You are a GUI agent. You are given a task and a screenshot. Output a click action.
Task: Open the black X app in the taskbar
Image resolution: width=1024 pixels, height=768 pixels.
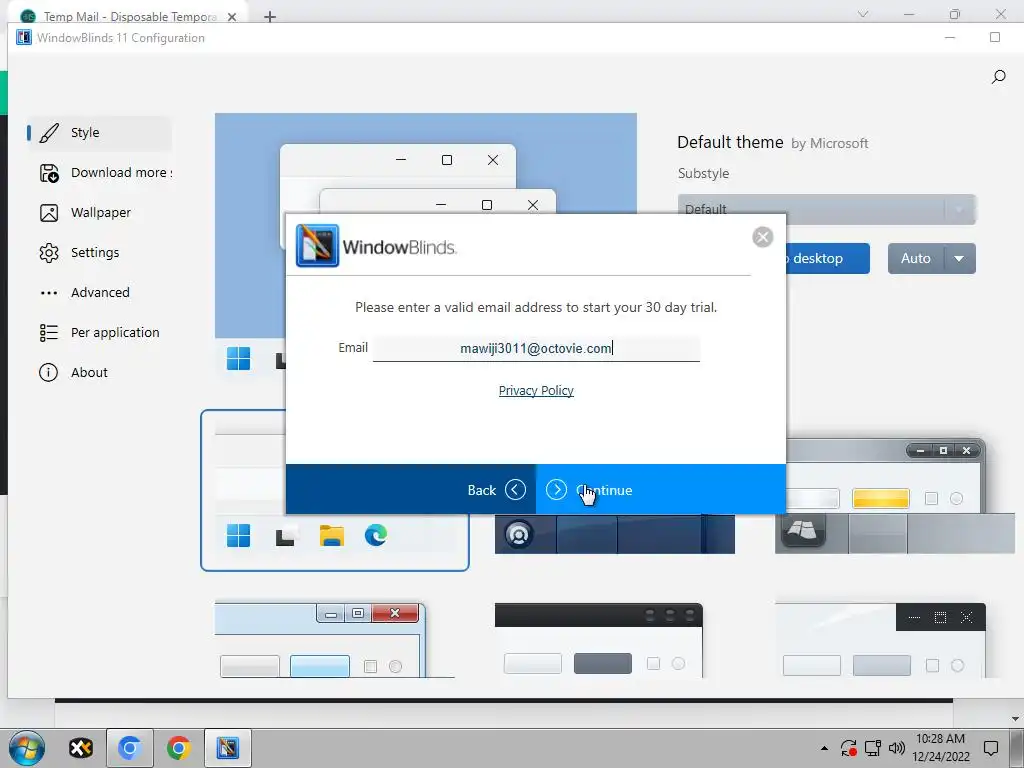pos(81,748)
